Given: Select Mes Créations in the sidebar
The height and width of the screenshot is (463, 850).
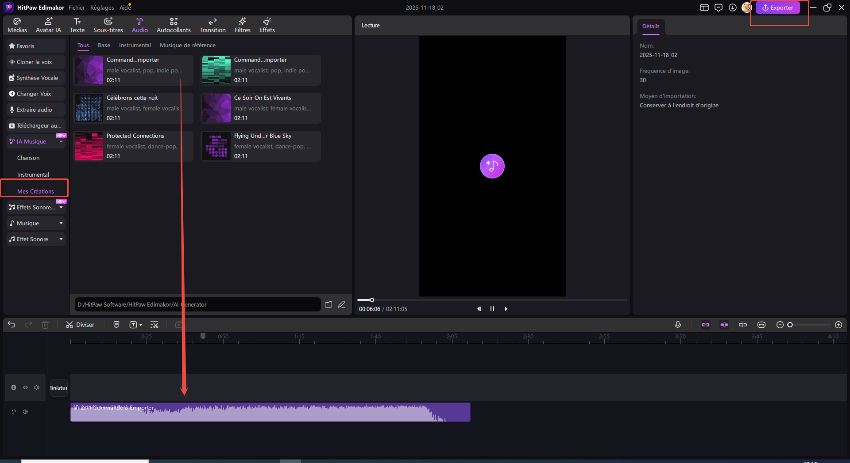Looking at the screenshot, I should (x=35, y=191).
